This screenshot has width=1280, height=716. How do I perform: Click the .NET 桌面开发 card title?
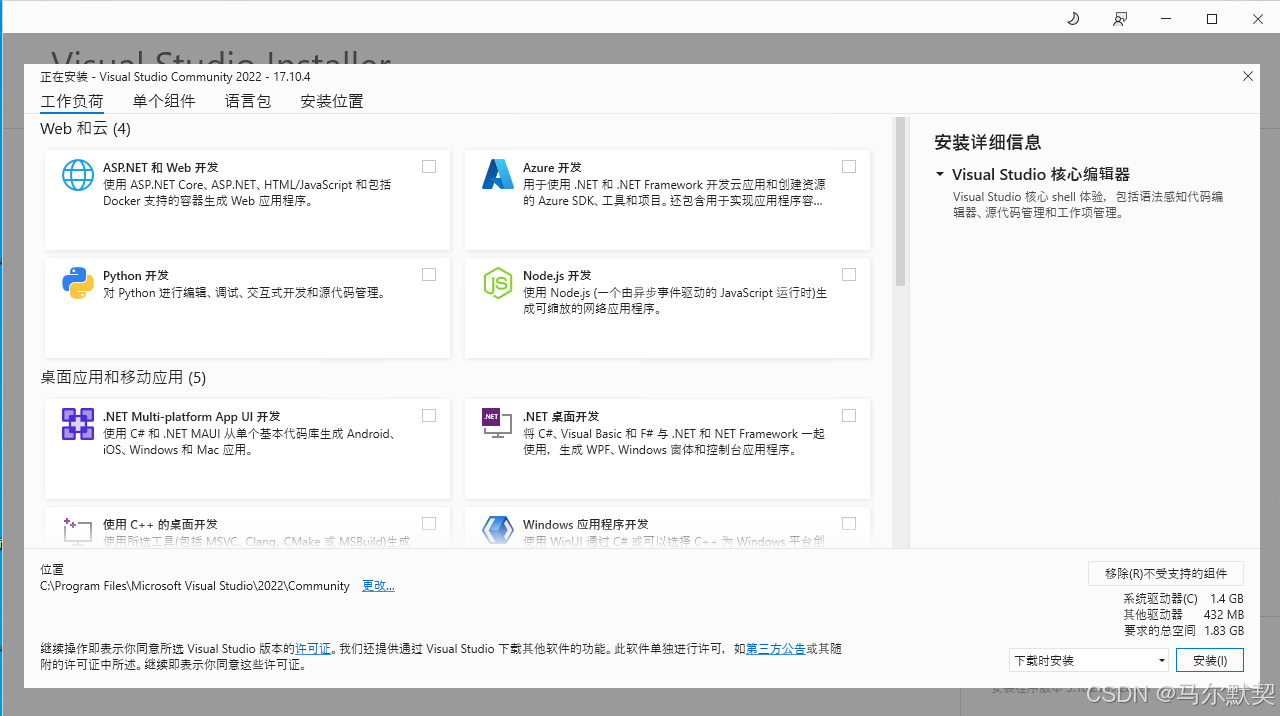(x=561, y=417)
